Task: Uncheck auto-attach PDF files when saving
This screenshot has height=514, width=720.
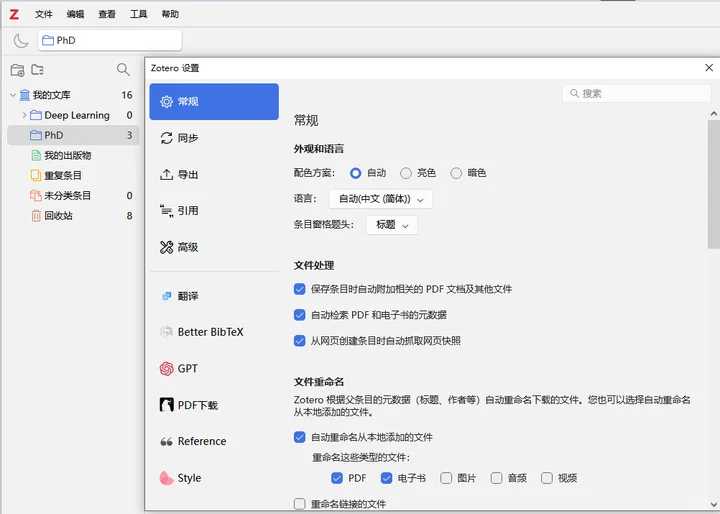Action: point(299,289)
